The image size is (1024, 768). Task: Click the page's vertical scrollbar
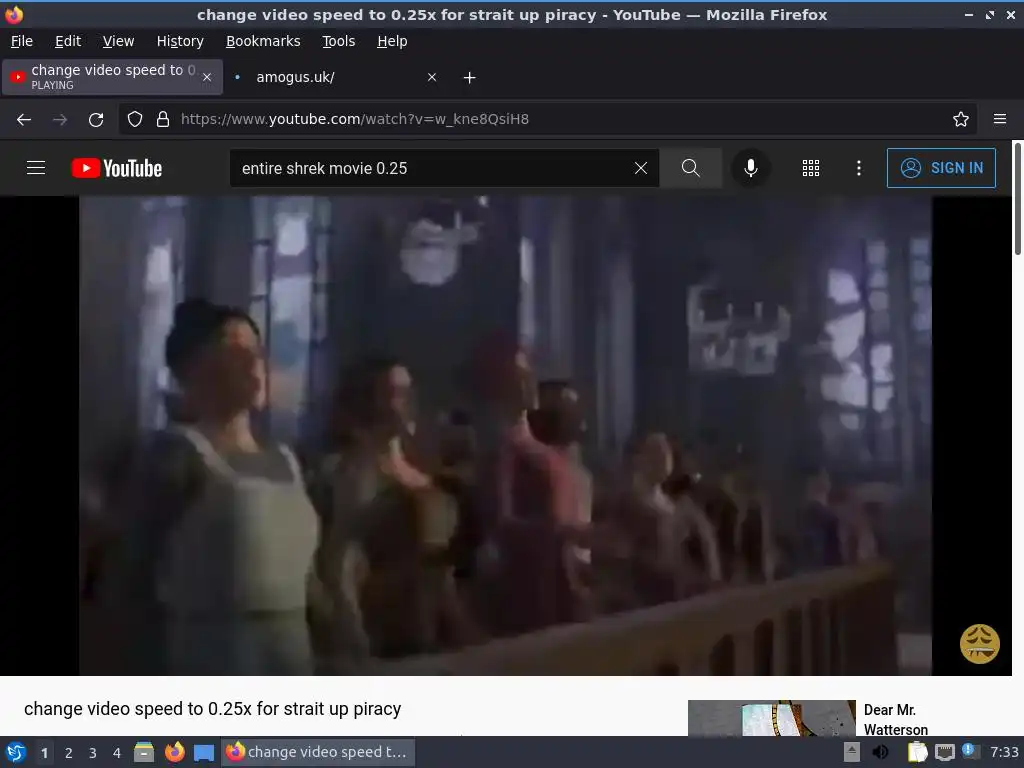coord(1017,199)
